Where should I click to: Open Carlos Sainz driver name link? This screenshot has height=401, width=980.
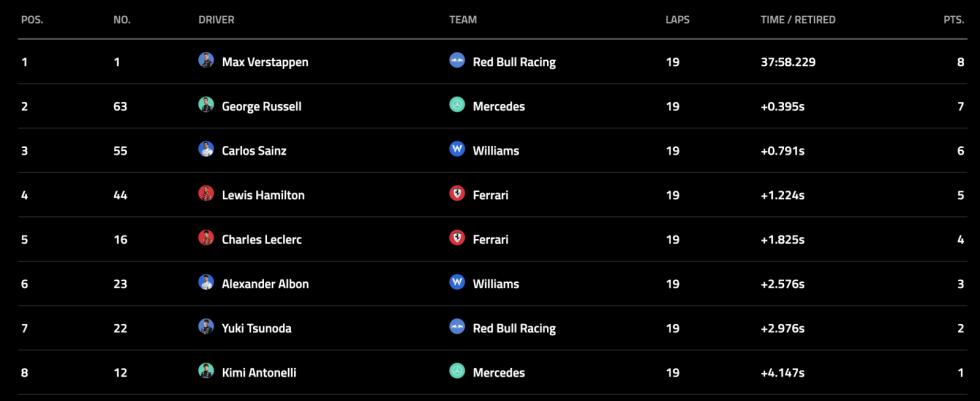(x=254, y=151)
